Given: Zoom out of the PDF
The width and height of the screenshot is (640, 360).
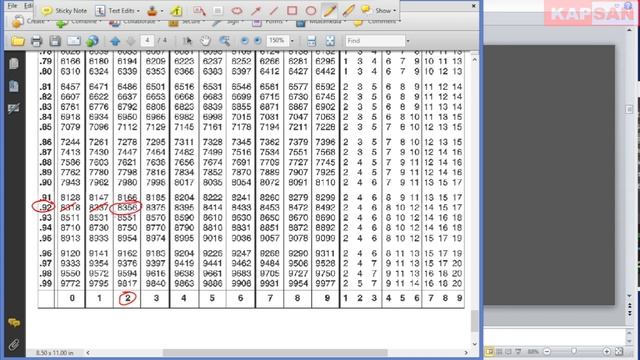Looking at the screenshot, I should point(244,41).
